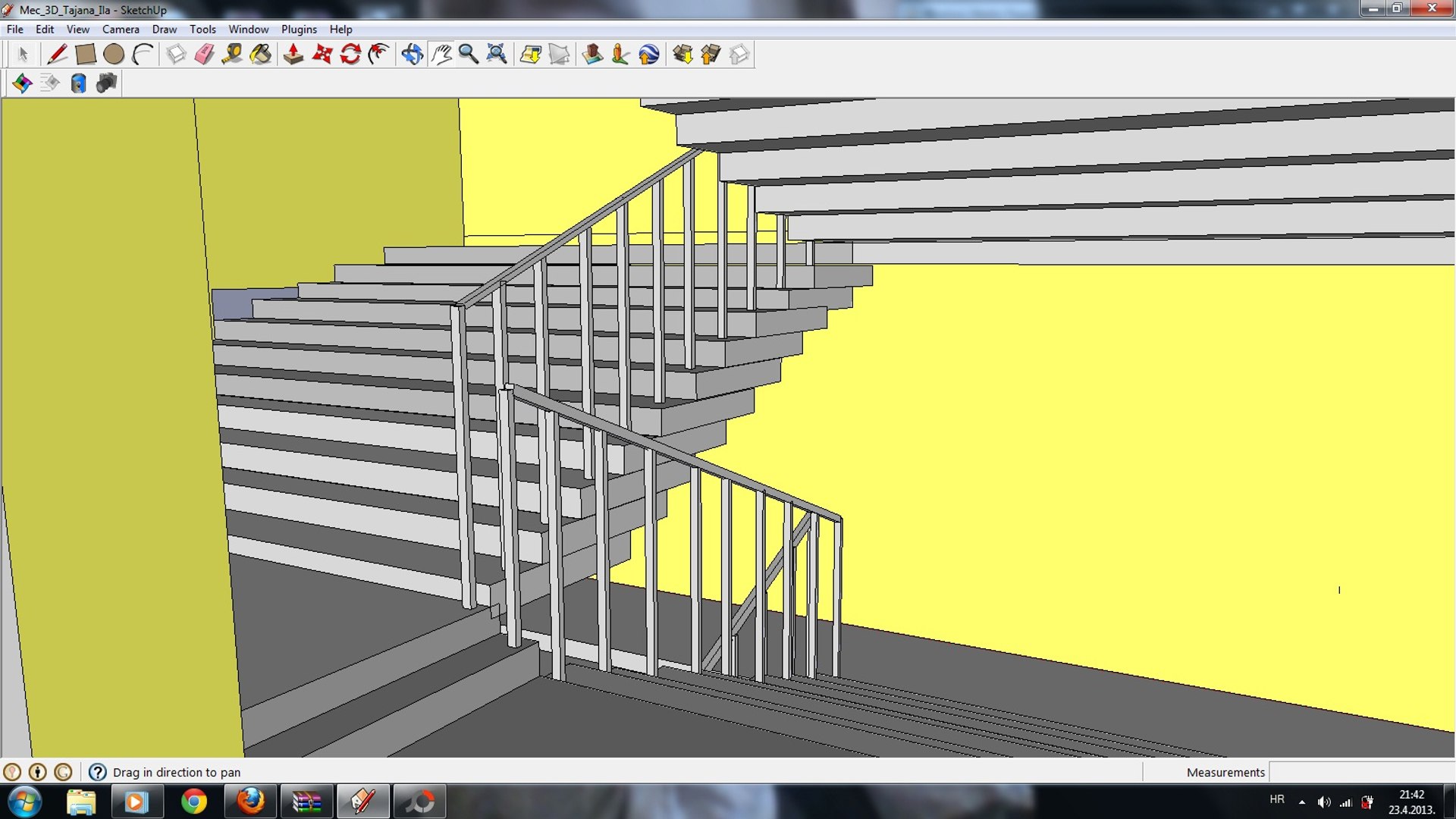The height and width of the screenshot is (819, 1456).
Task: Open the Tools menu
Action: [202, 29]
